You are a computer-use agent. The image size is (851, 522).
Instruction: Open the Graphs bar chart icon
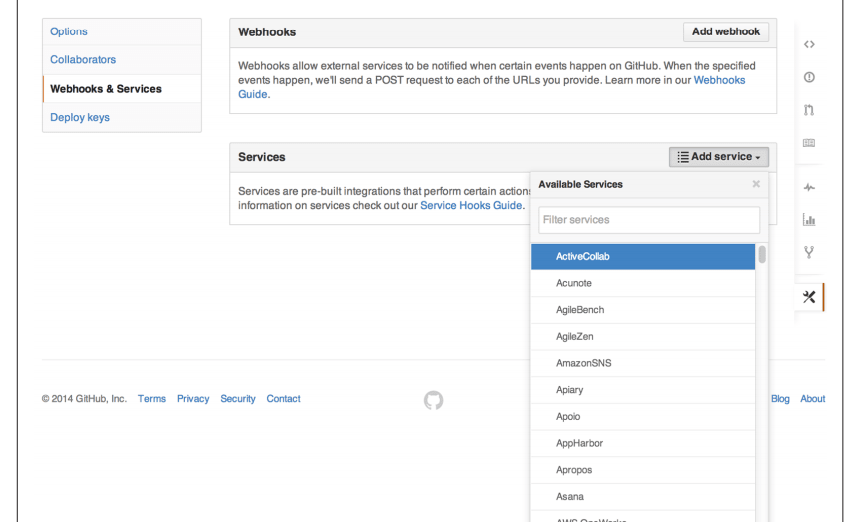tap(809, 220)
